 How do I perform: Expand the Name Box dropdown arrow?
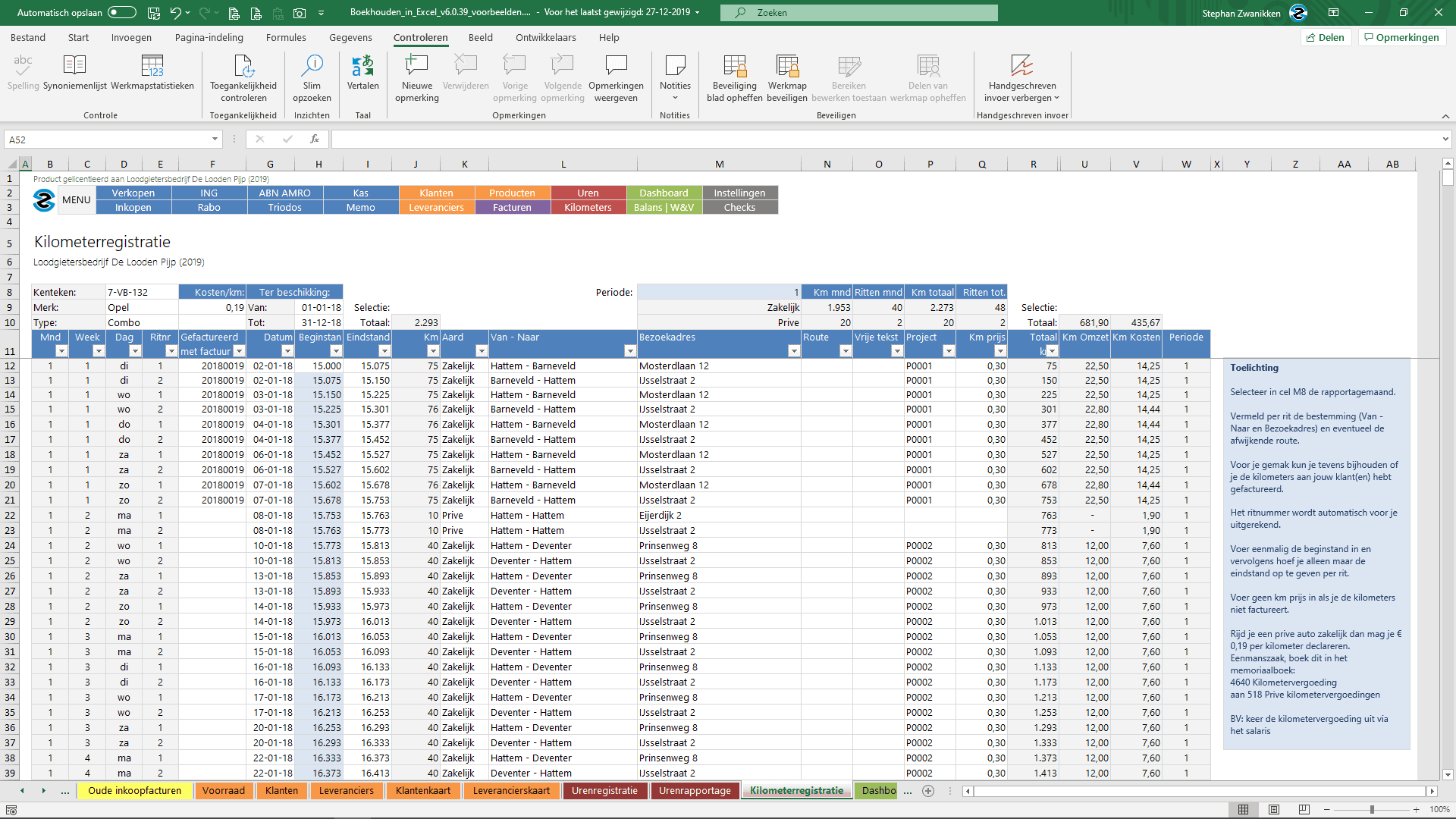(215, 139)
